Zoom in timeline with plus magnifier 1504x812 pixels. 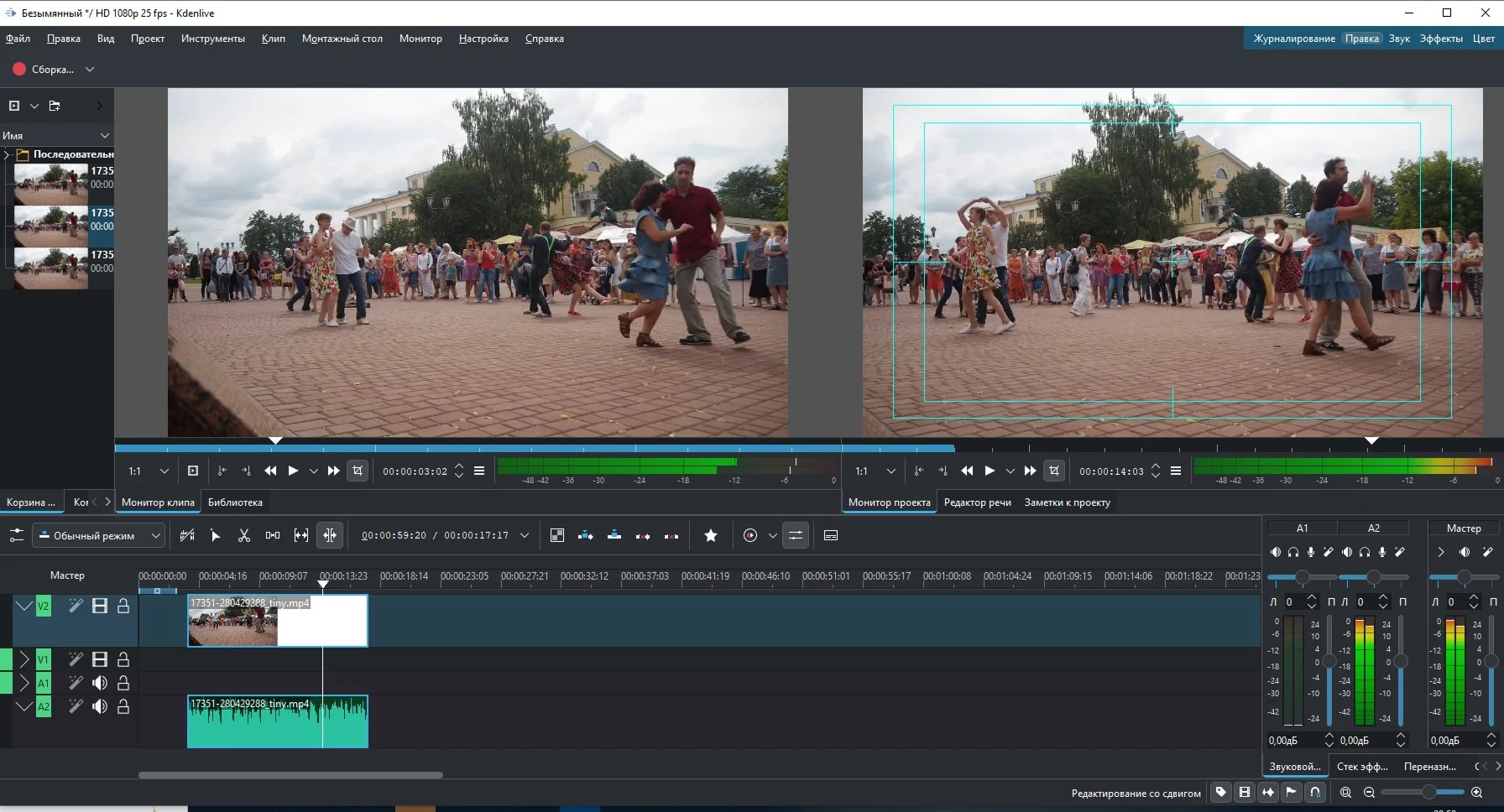pos(1477,792)
